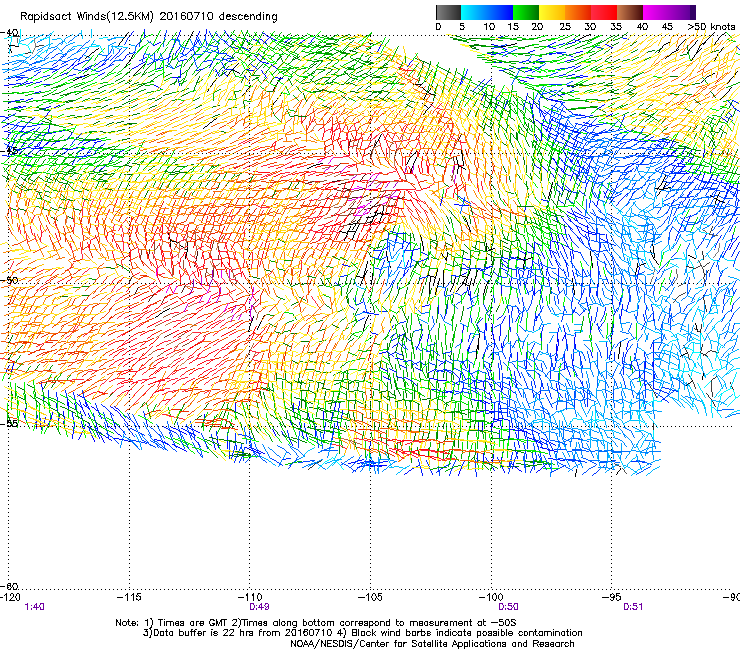Click the 'Times are GMT' note line
The width and height of the screenshot is (740, 650).
tap(316, 623)
